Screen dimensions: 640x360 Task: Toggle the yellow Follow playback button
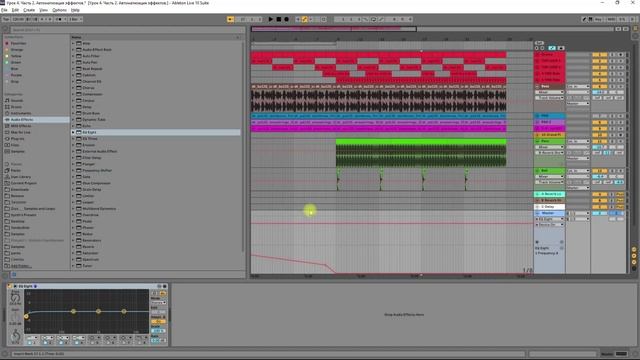(x=231, y=19)
